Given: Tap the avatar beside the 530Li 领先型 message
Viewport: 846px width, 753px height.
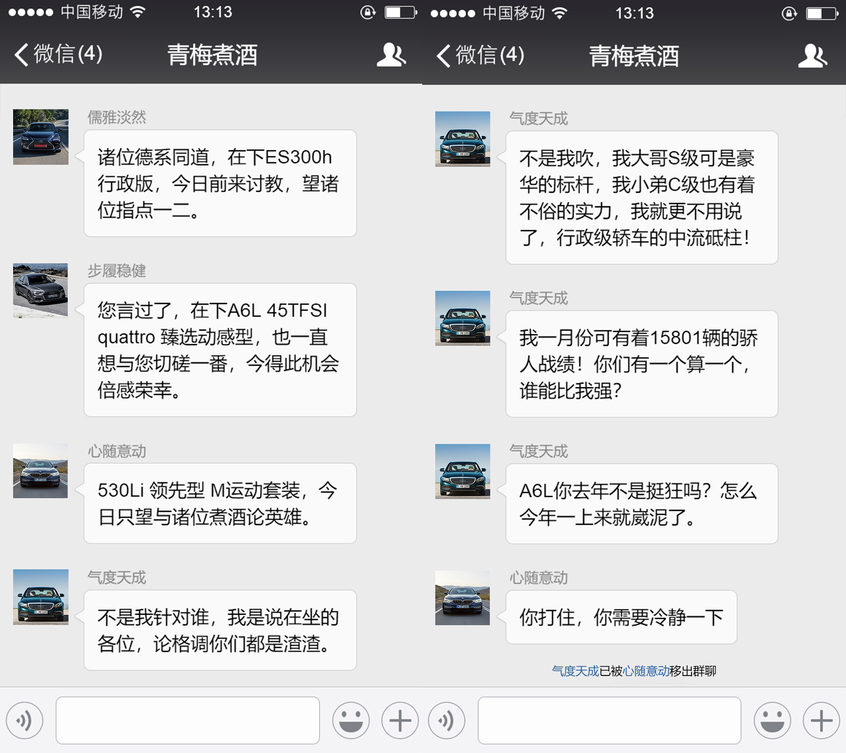Looking at the screenshot, I should [40, 471].
